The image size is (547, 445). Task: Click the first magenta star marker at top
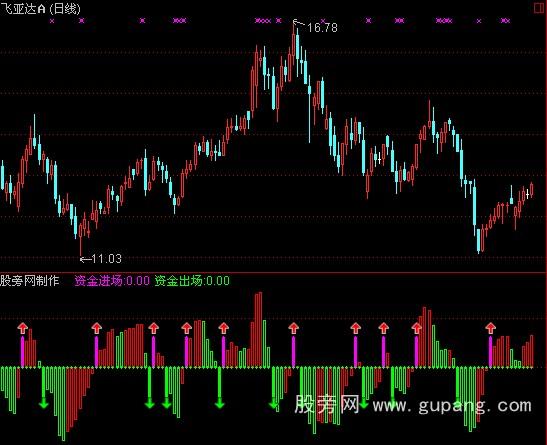52,21
